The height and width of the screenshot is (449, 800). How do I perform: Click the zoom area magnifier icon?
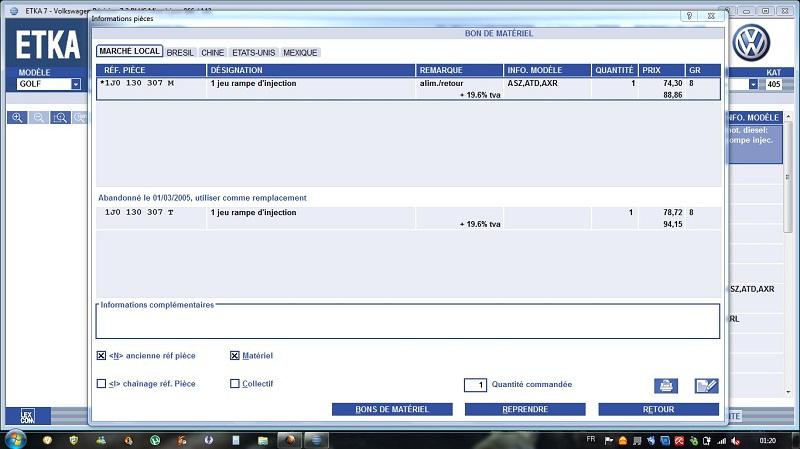[x=60, y=118]
